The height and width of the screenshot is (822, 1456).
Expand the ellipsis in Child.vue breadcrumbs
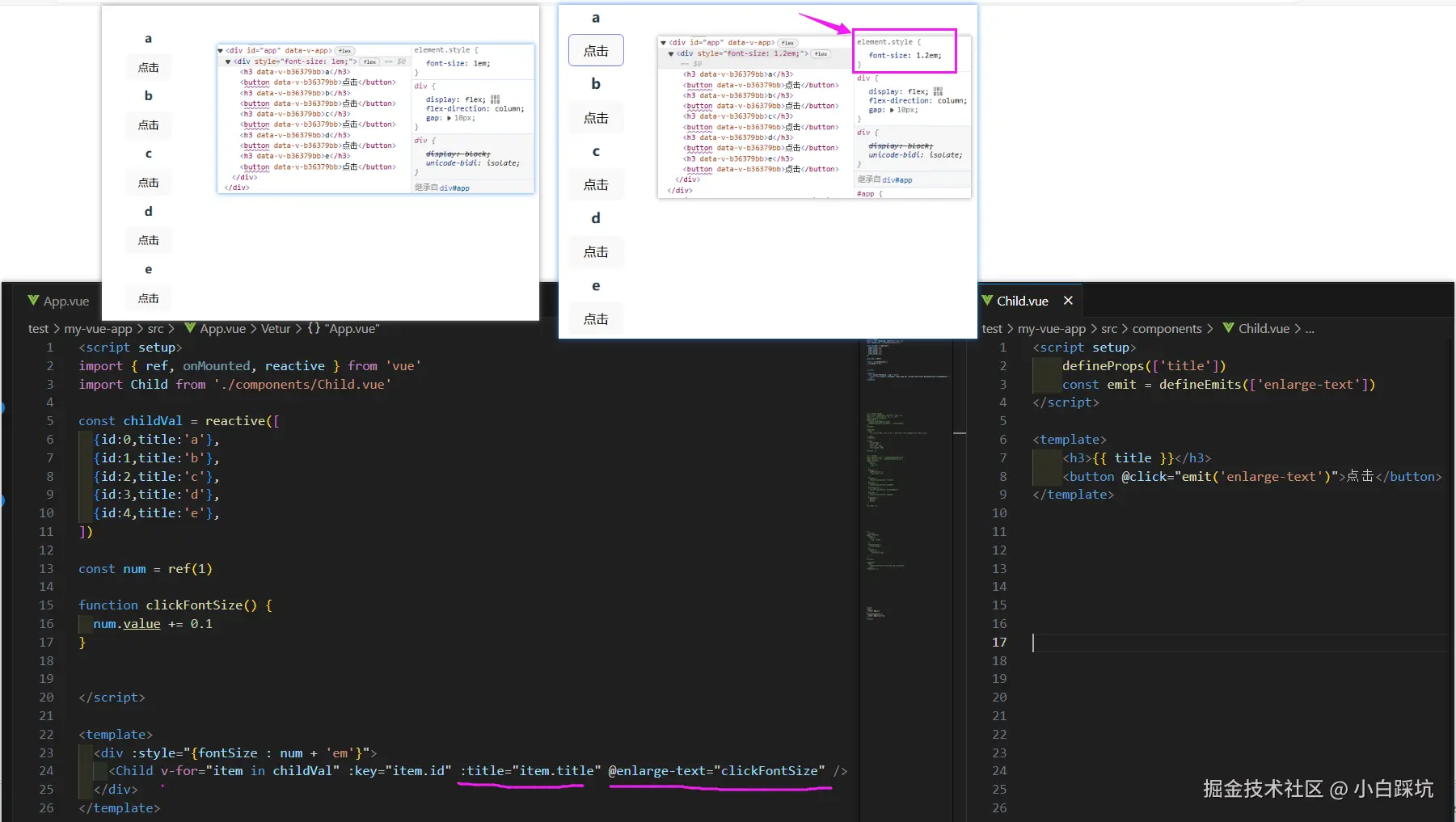[x=1310, y=329]
